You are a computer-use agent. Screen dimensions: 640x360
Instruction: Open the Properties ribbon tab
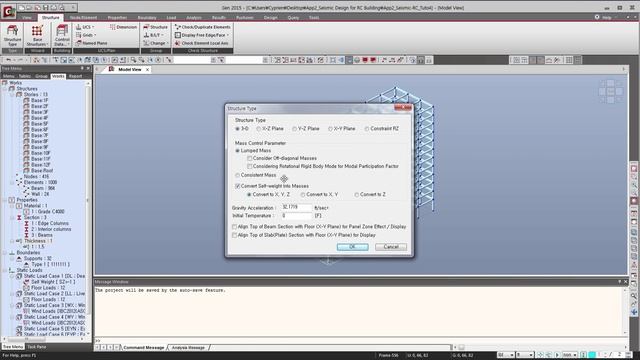point(117,18)
